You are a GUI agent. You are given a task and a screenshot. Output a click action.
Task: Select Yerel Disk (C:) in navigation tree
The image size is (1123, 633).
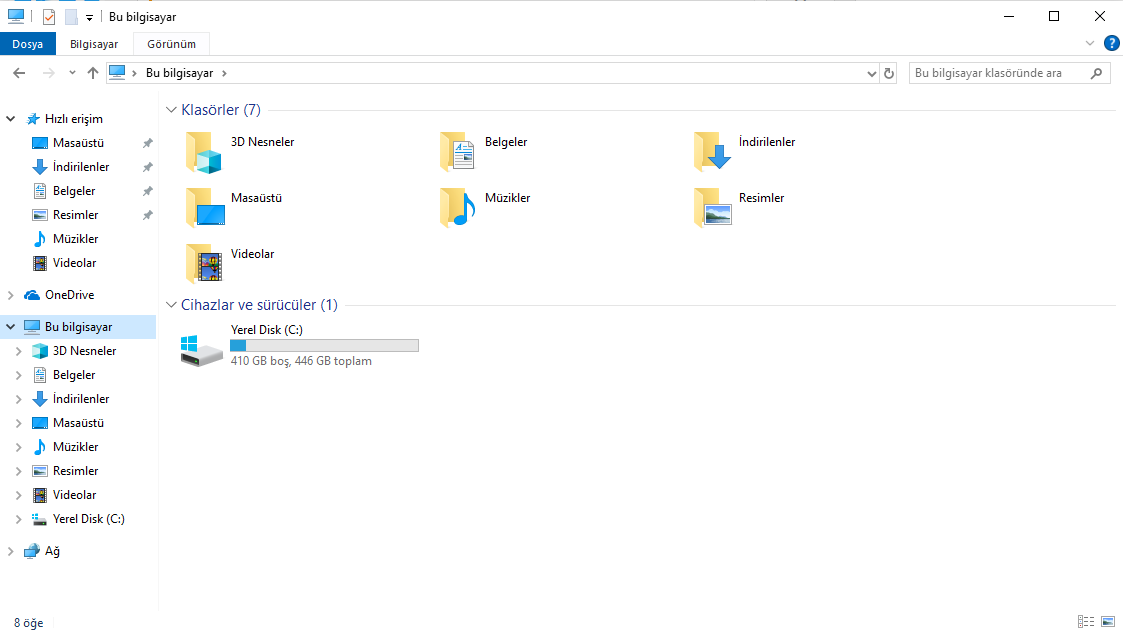tap(89, 519)
